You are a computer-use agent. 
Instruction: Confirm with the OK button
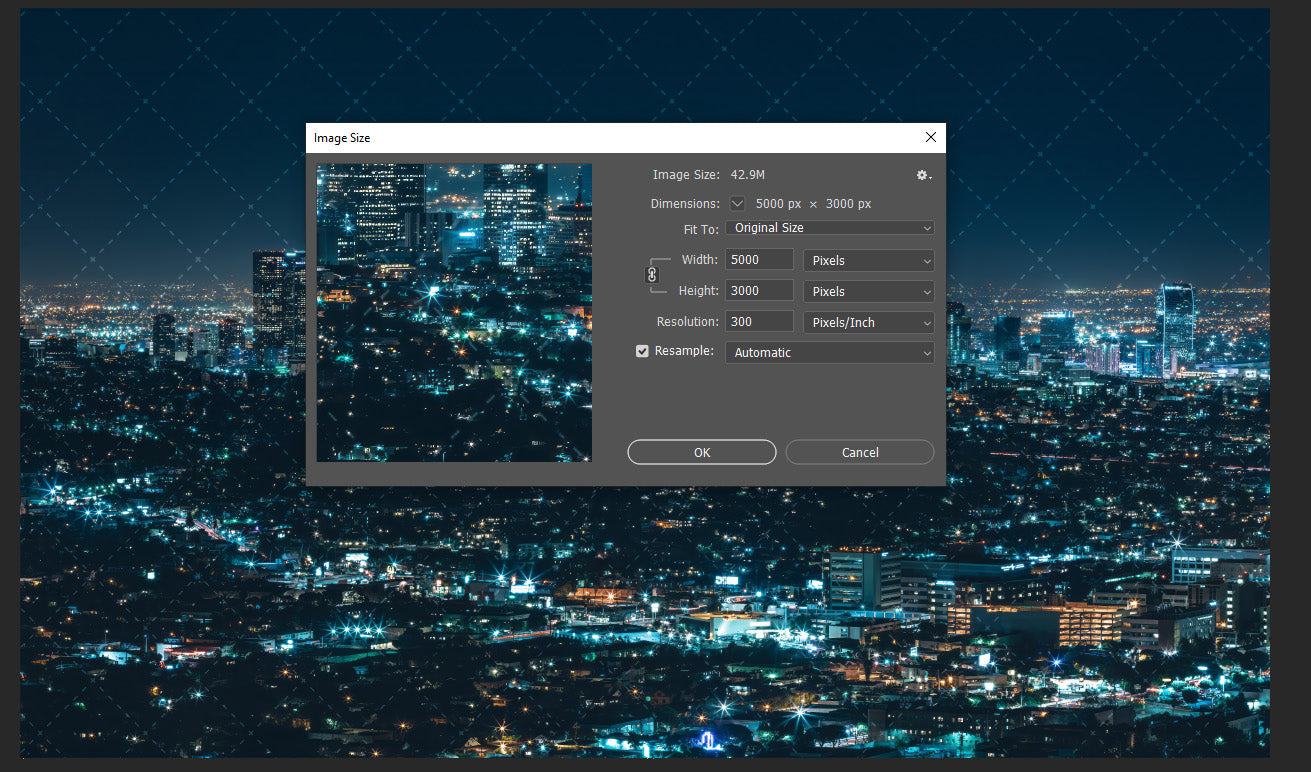702,452
